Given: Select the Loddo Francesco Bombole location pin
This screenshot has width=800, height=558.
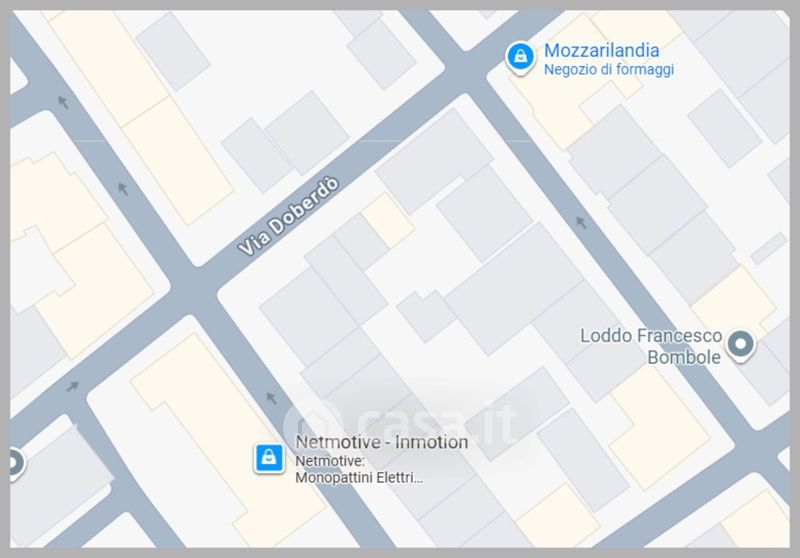Looking at the screenshot, I should point(740,346).
